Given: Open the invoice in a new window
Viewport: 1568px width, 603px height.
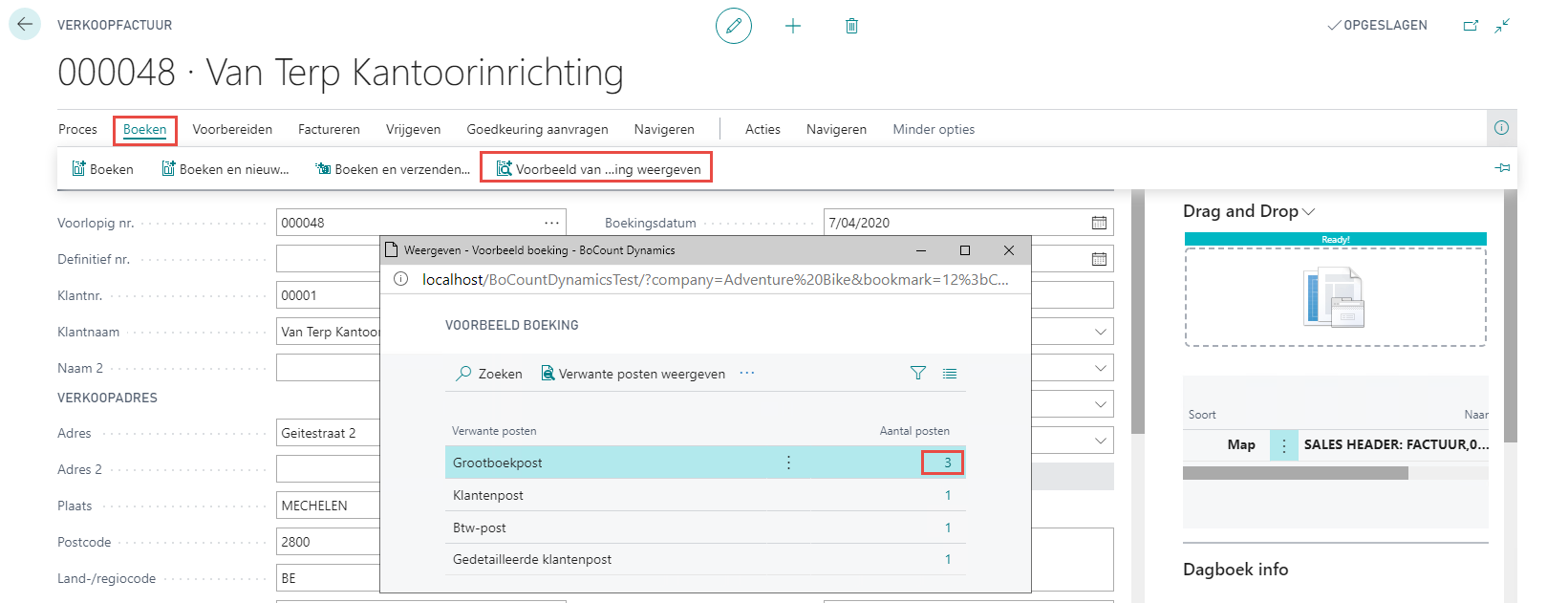Looking at the screenshot, I should coord(1471,26).
